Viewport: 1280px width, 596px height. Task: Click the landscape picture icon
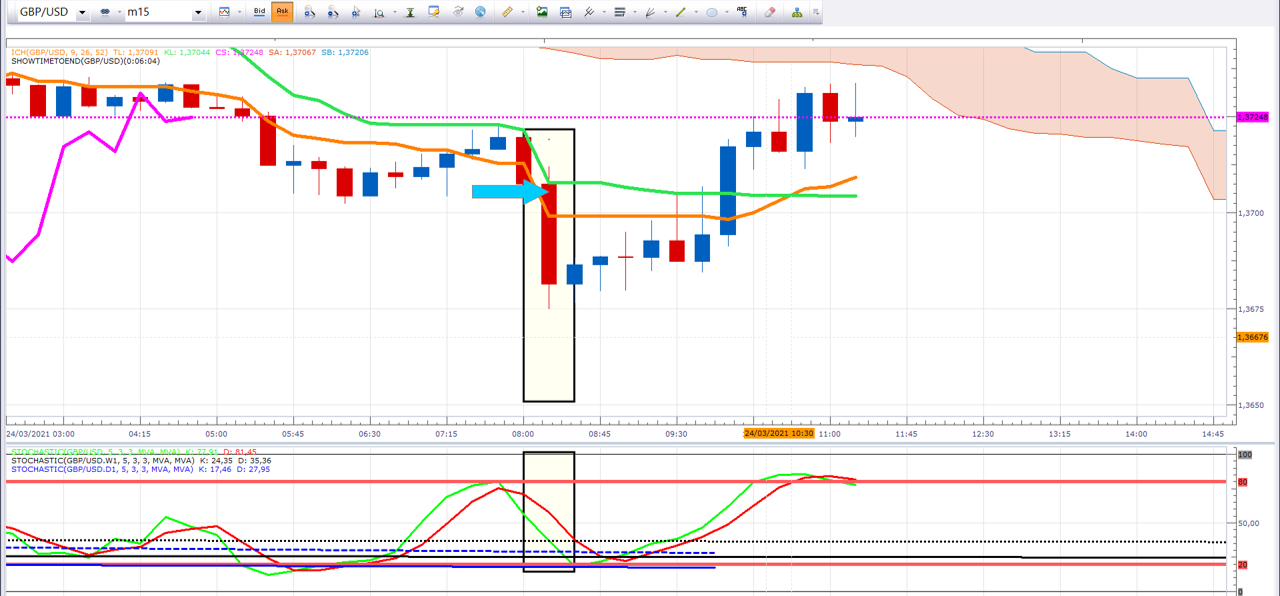pos(542,12)
